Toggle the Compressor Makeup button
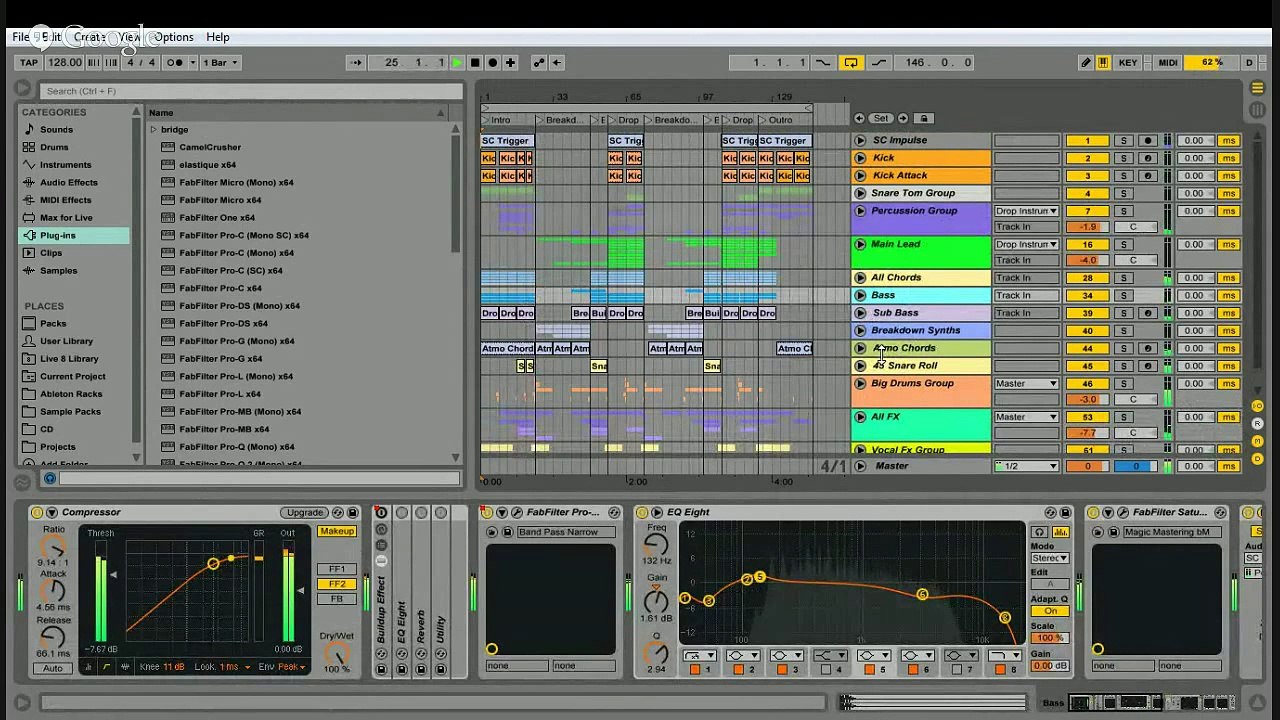 [337, 532]
